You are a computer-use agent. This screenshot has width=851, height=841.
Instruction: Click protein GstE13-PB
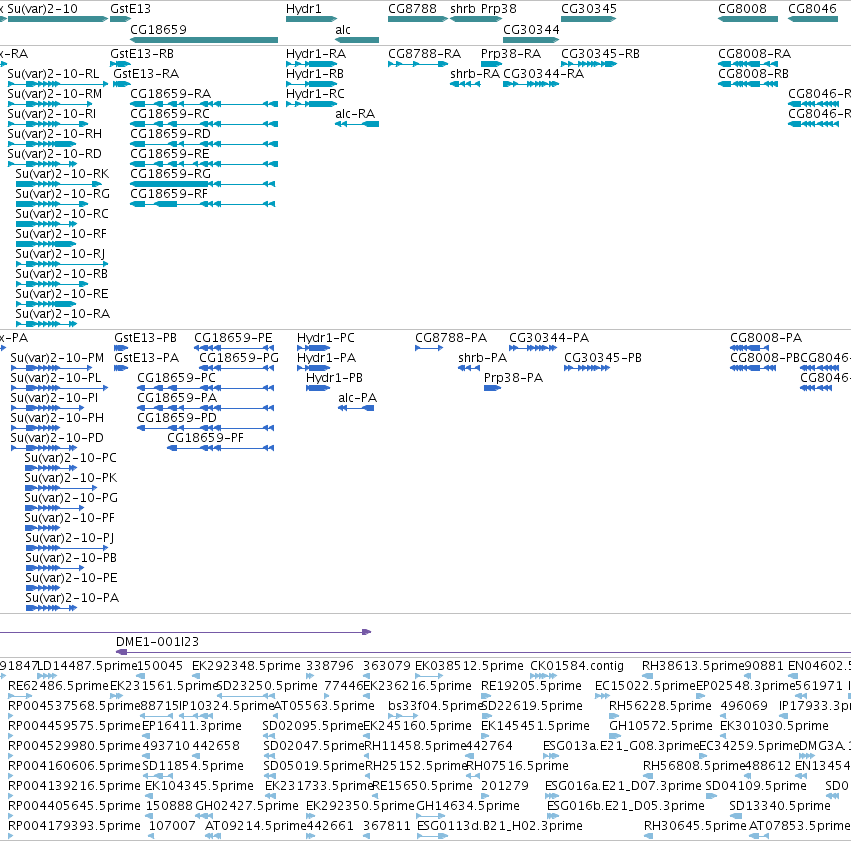[x=120, y=348]
